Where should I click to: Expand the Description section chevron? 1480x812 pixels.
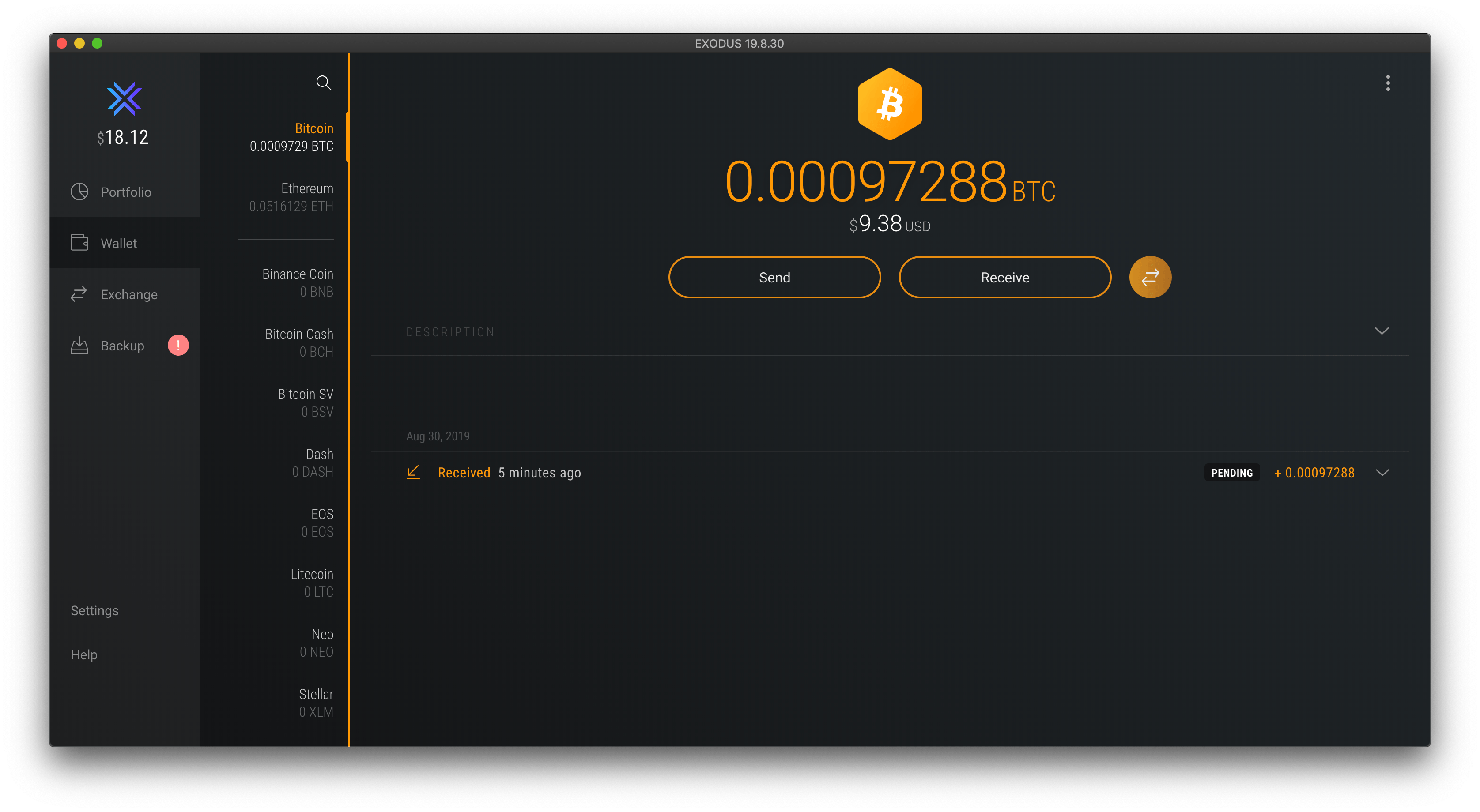(x=1381, y=331)
